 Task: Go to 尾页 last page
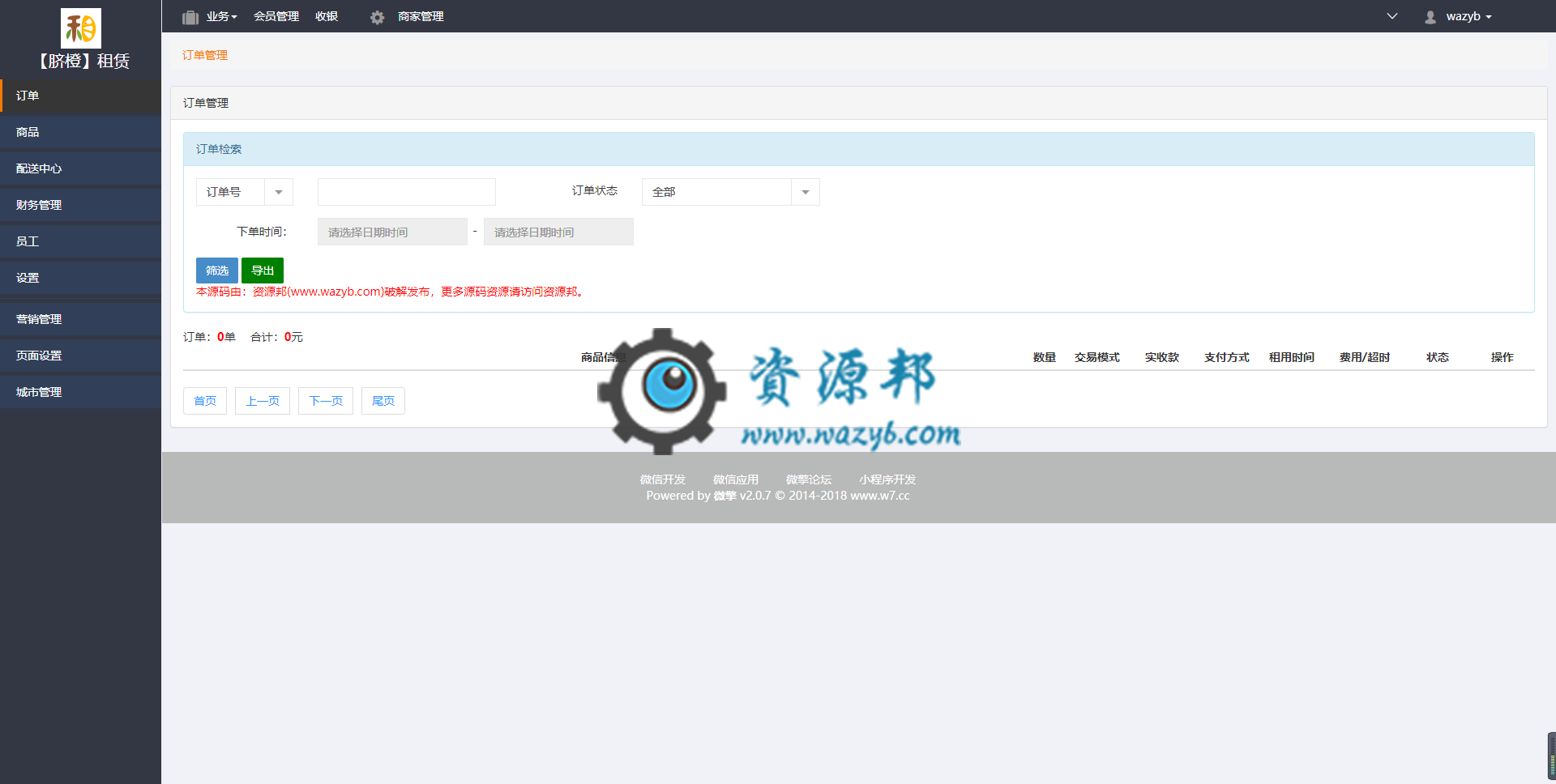(x=383, y=401)
